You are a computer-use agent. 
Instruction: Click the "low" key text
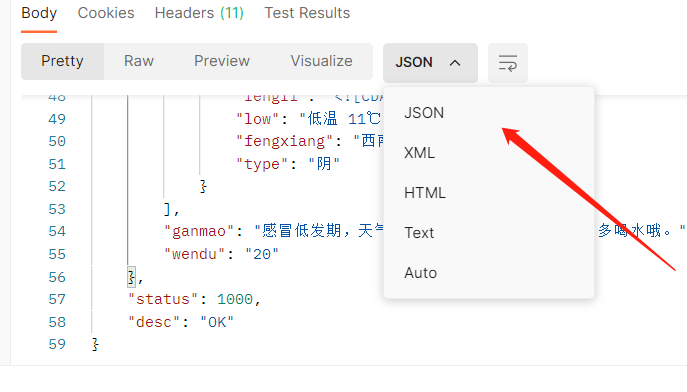click(x=257, y=119)
